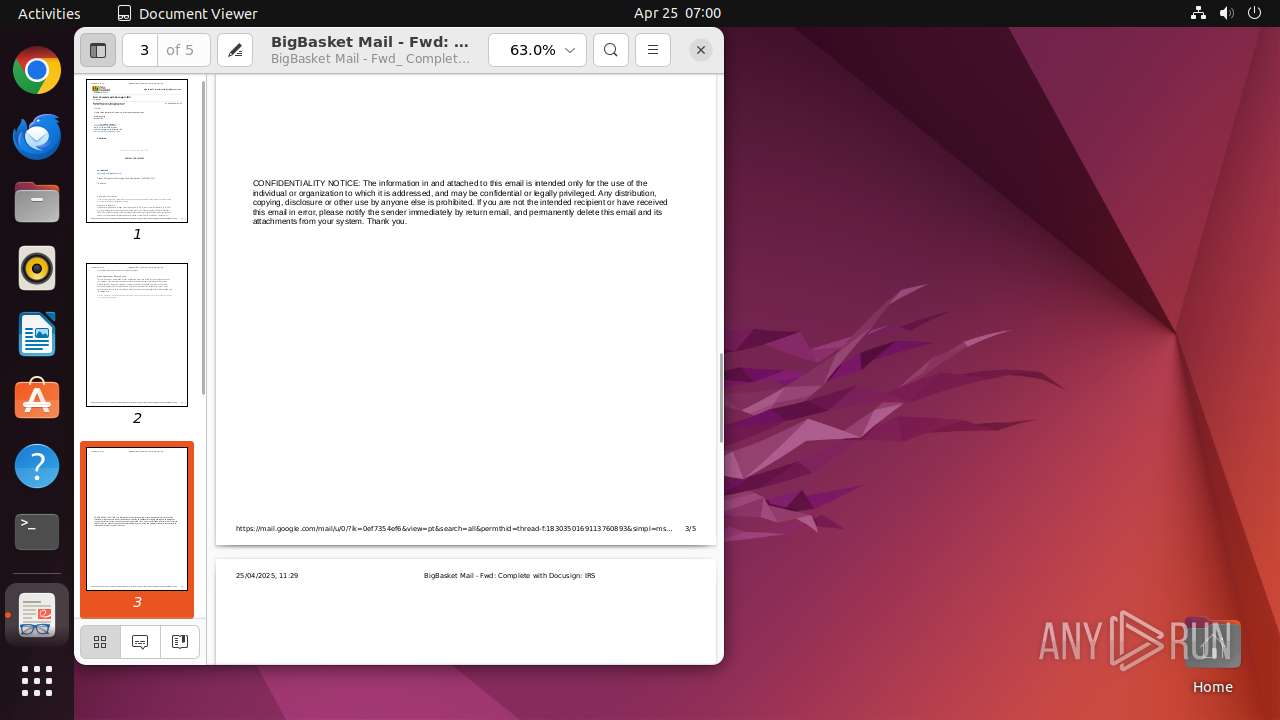Click the network status icon in top bar
Screen dimensions: 1280x720
click(1198, 13)
